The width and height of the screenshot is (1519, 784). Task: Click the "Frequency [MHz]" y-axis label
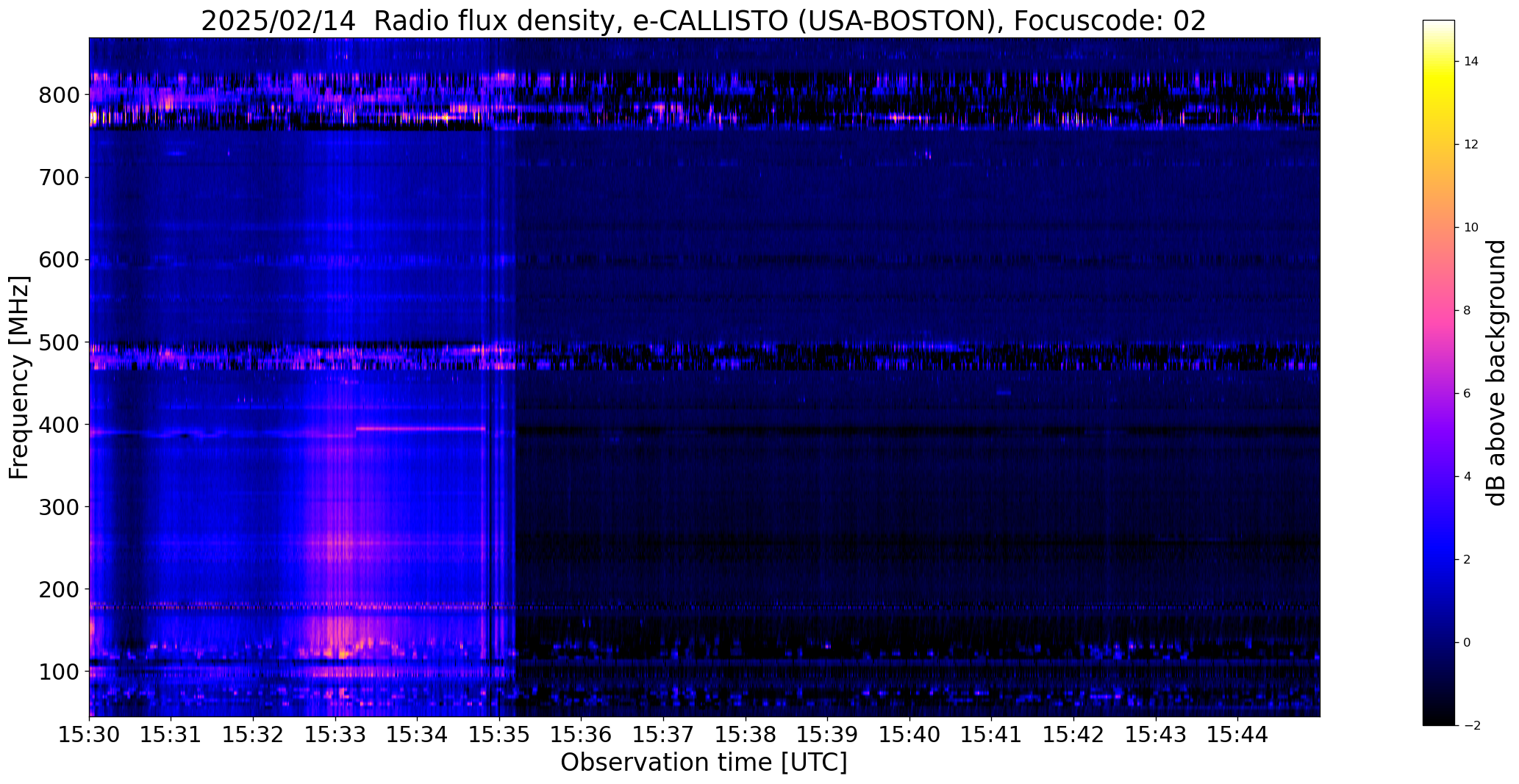point(19,378)
